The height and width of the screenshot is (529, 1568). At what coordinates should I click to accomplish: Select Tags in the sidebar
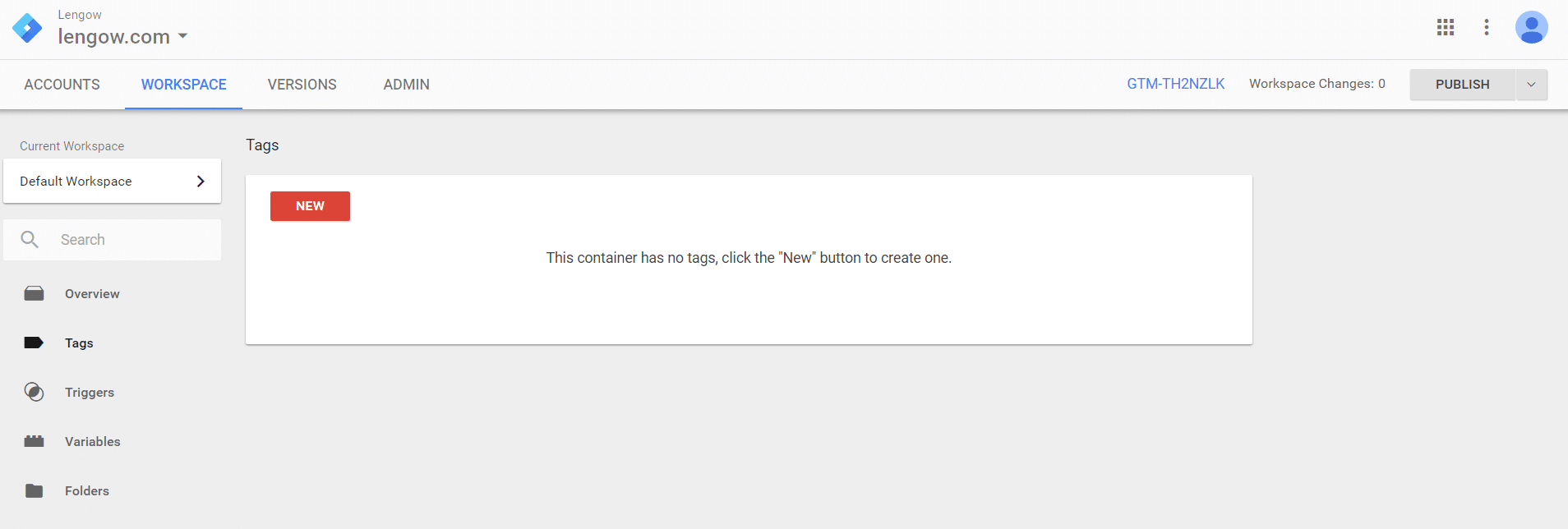coord(79,343)
